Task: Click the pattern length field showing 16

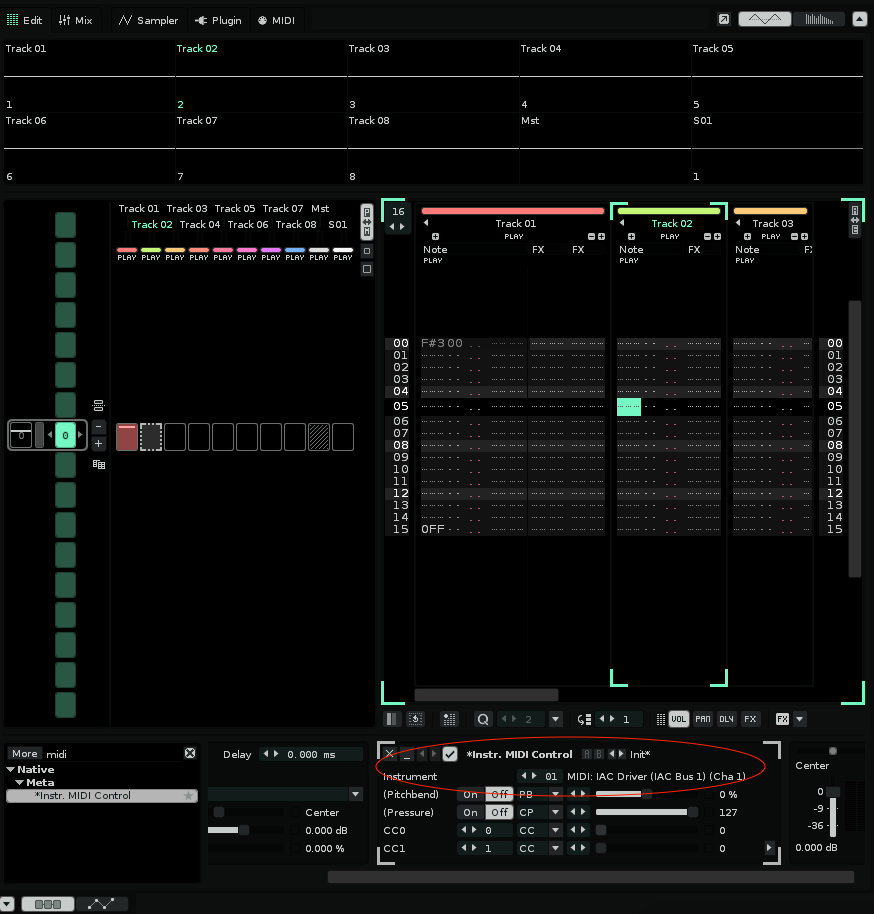Action: (x=398, y=212)
